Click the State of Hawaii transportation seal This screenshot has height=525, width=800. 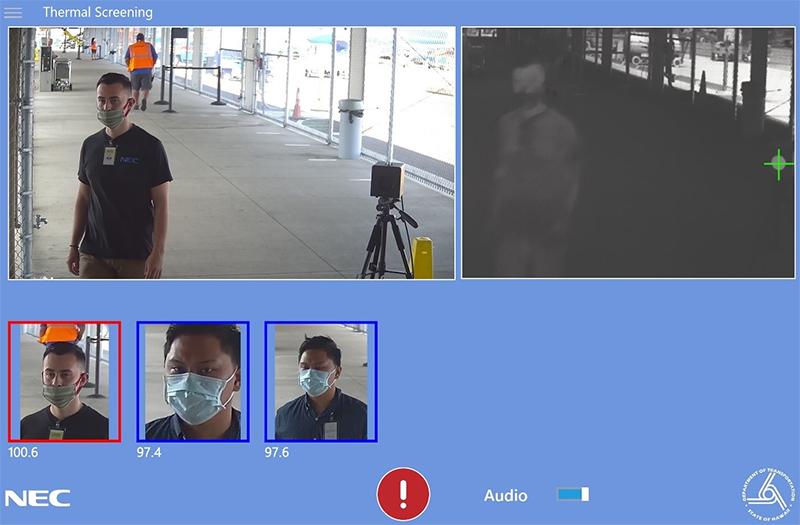[x=765, y=492]
